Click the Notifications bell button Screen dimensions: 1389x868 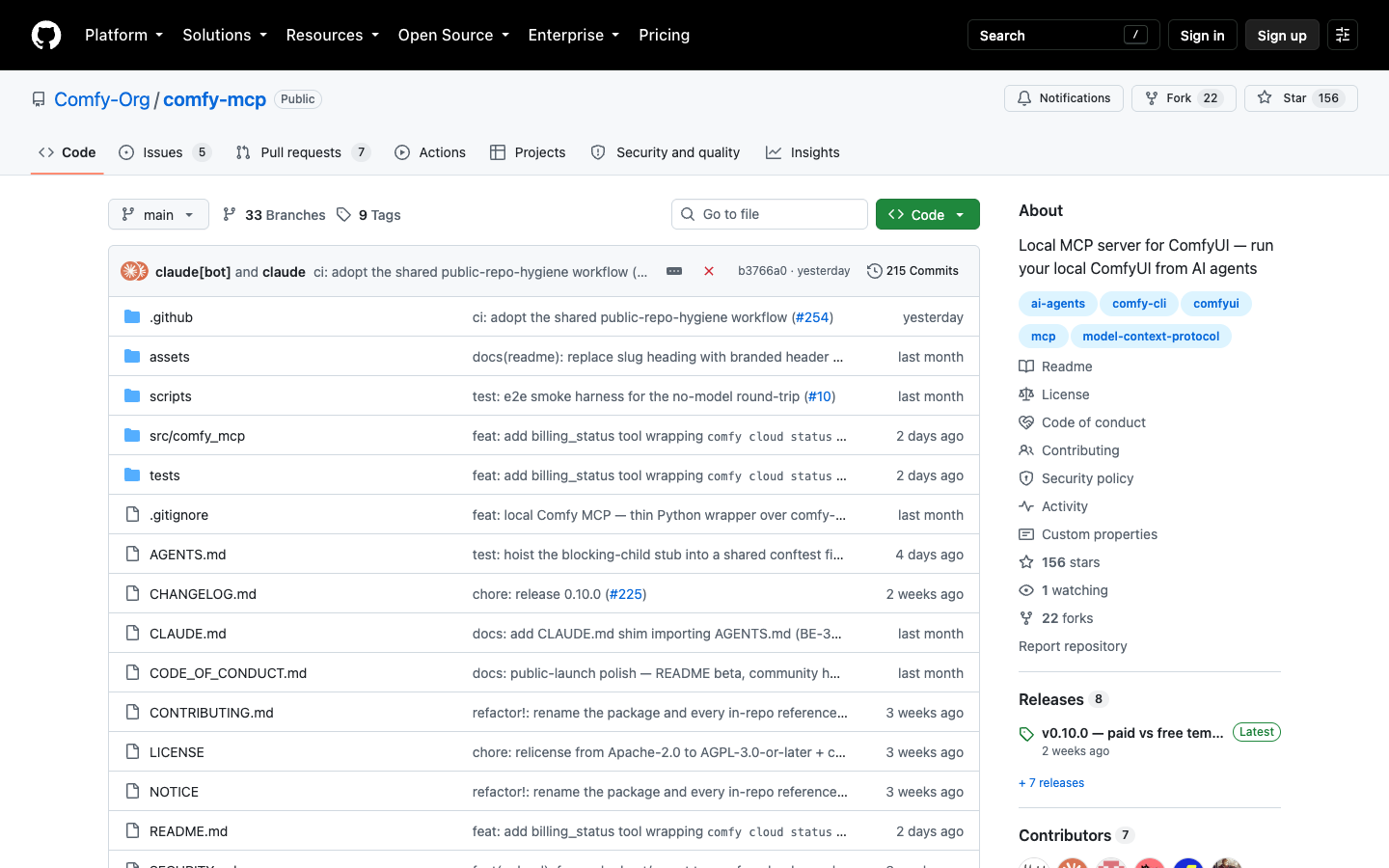click(x=1064, y=98)
